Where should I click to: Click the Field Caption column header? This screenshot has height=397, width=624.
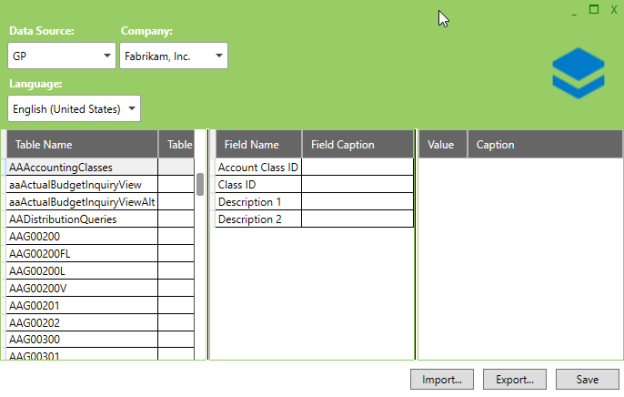[358, 144]
